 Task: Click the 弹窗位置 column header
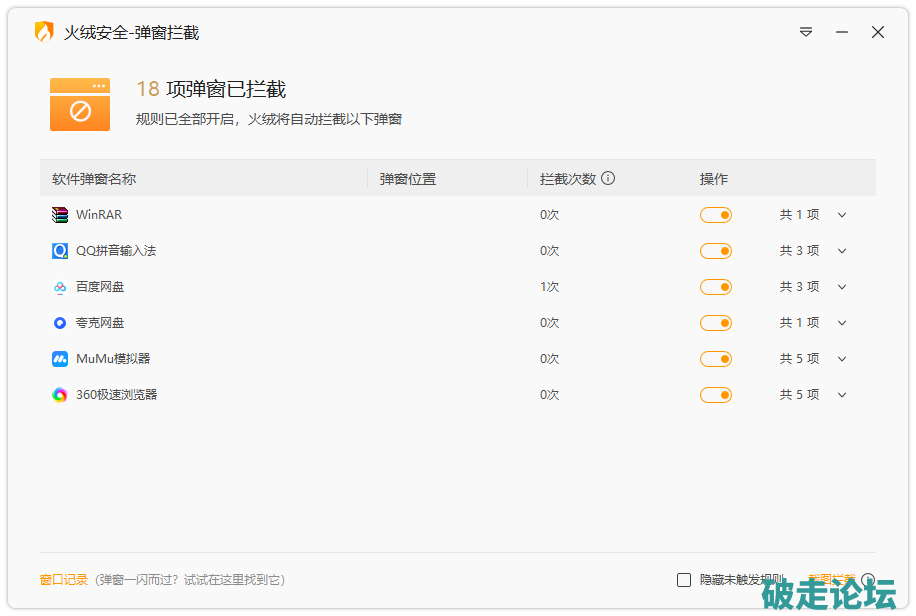point(408,179)
